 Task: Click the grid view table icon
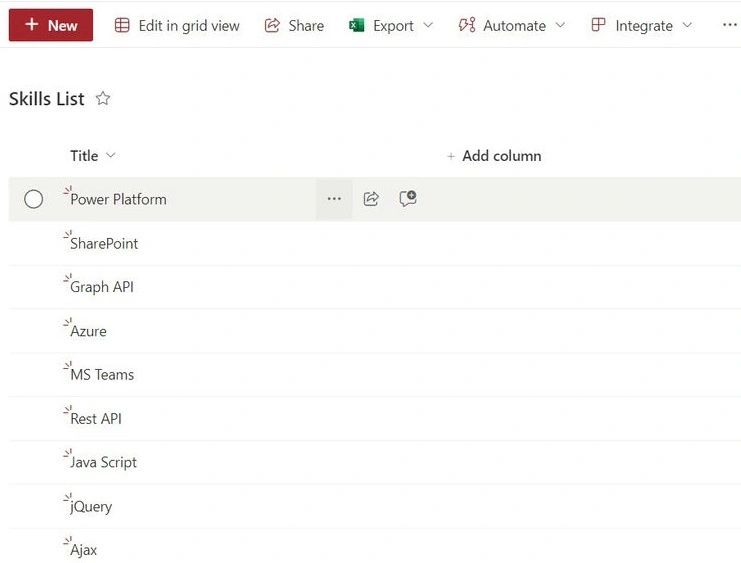(x=122, y=25)
